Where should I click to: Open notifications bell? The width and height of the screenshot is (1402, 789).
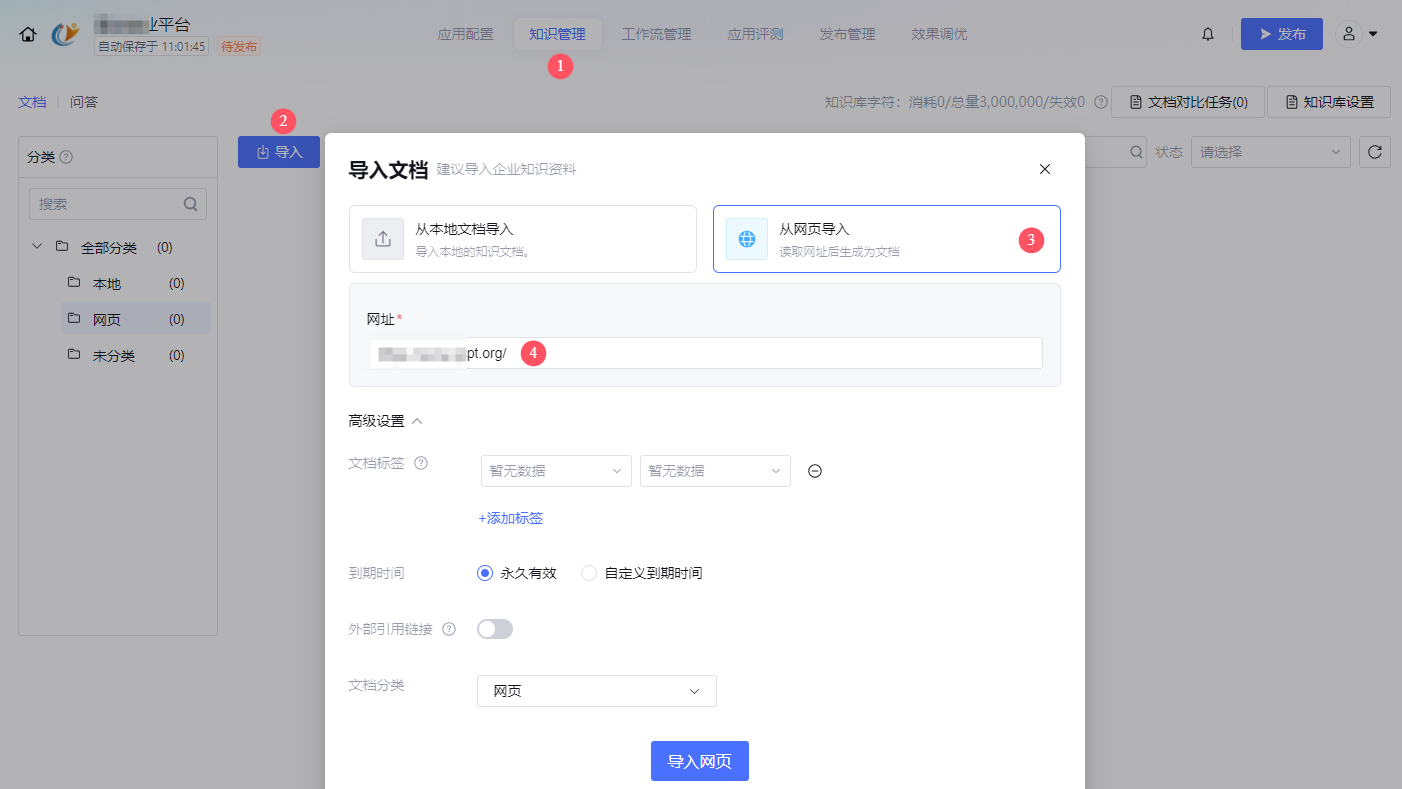1208,34
